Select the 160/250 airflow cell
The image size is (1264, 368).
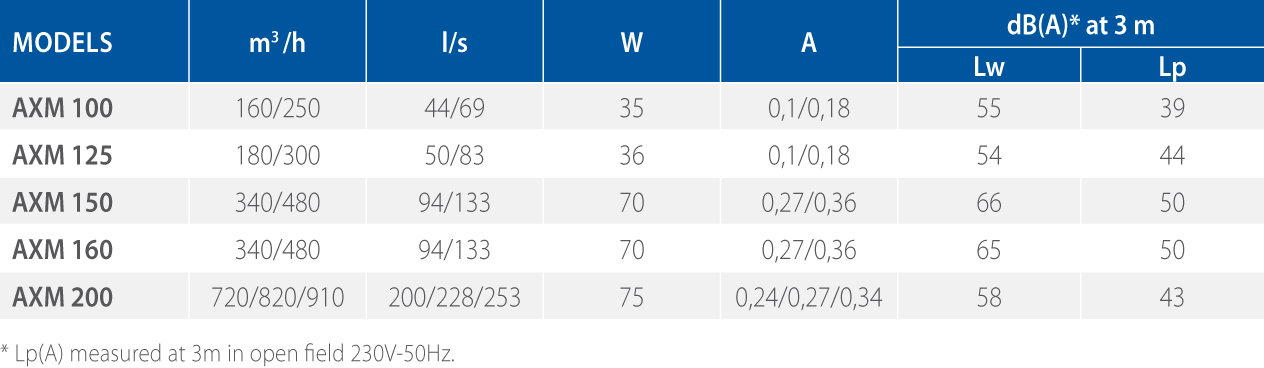click(x=278, y=108)
